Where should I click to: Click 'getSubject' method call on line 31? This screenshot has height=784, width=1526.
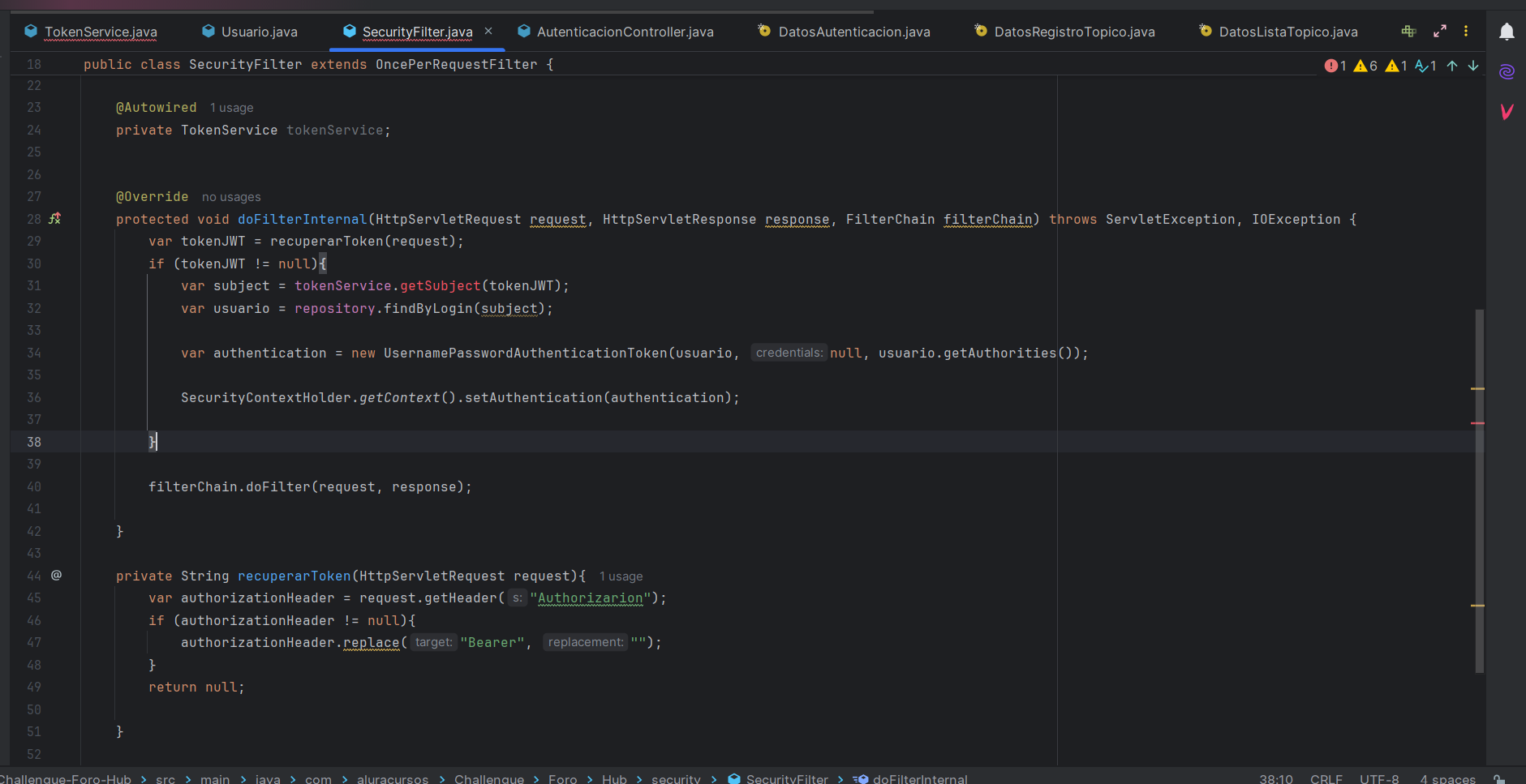441,285
